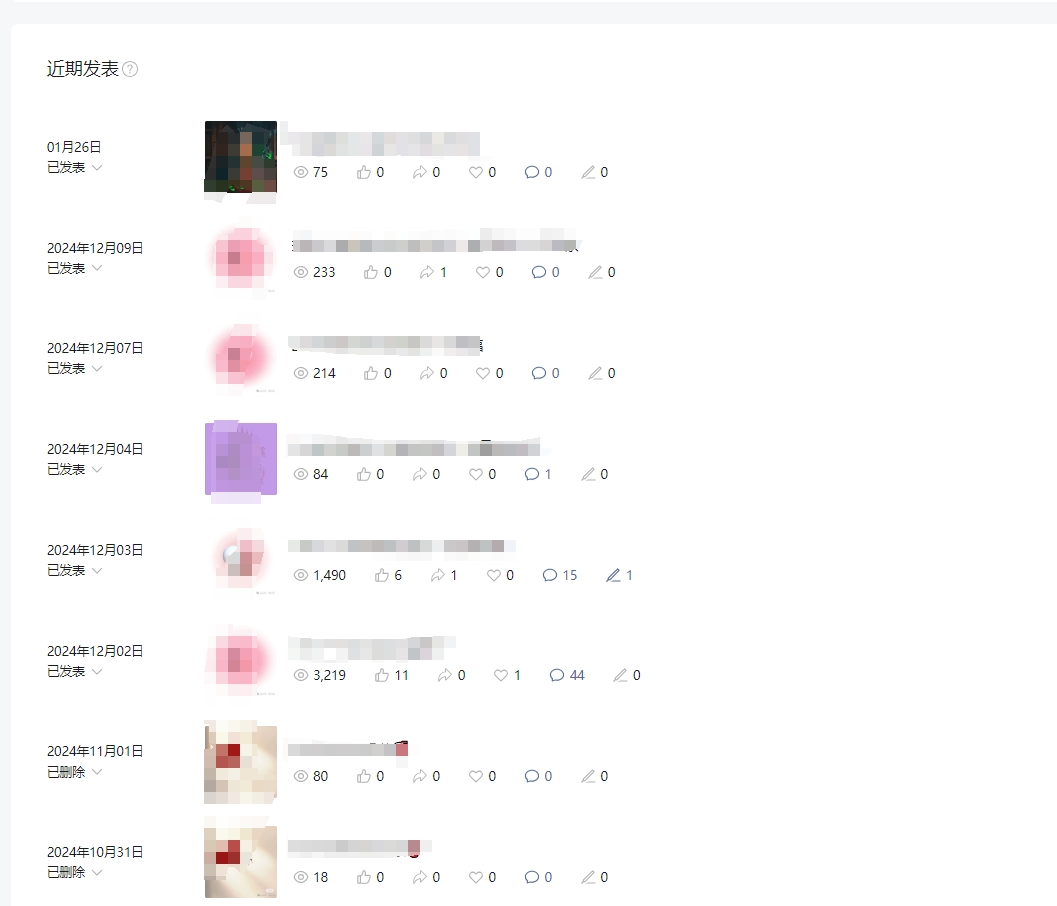Click the pencil edit icon on the 12月03日 post
1057x906 pixels.
pyautogui.click(x=613, y=576)
